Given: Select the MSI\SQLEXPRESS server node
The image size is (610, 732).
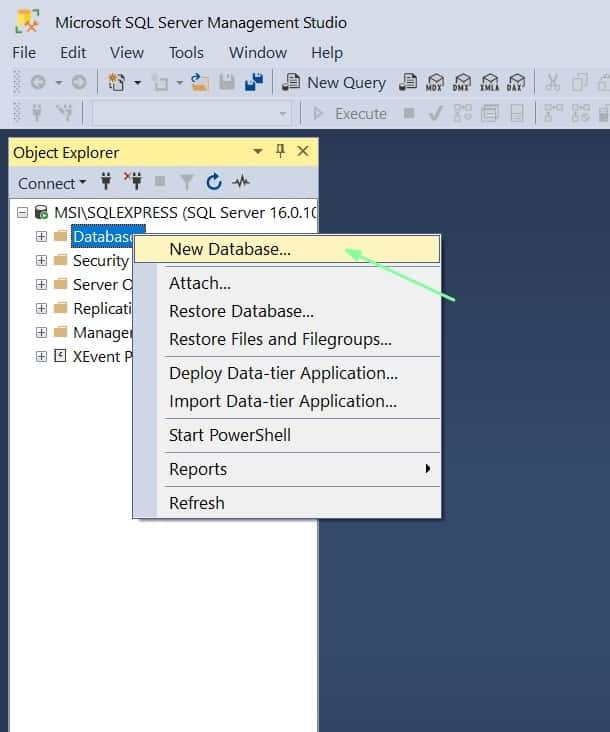Looking at the screenshot, I should click(x=185, y=213).
